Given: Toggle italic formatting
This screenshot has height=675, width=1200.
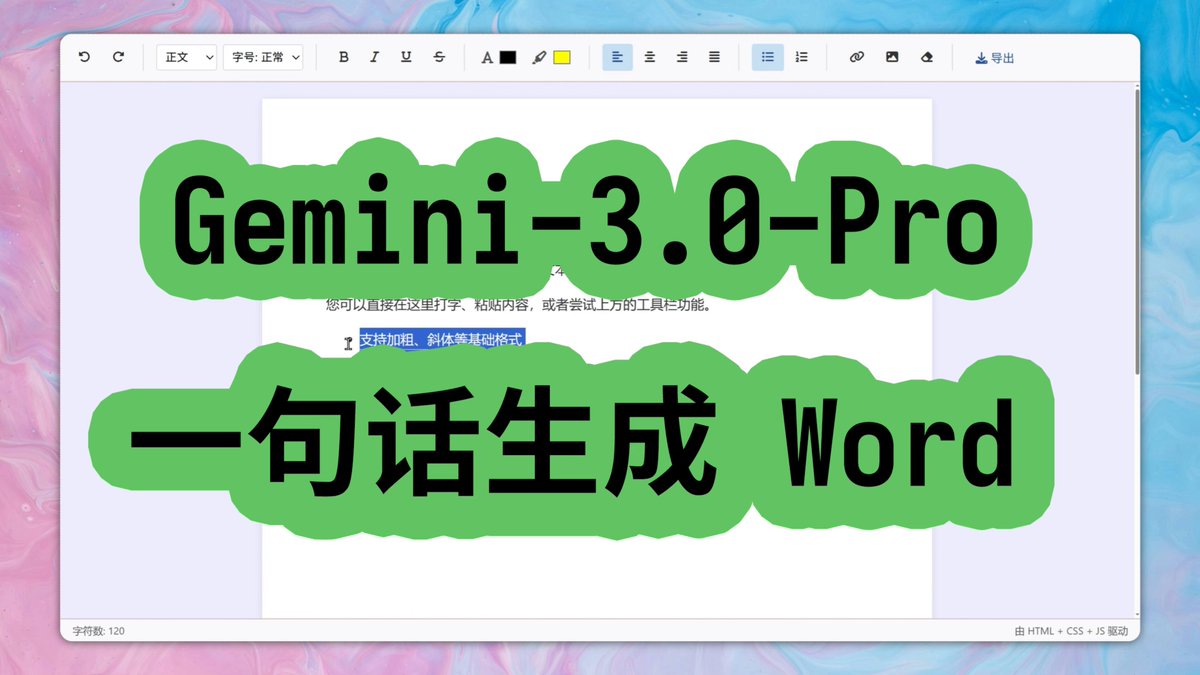Looking at the screenshot, I should click(374, 58).
